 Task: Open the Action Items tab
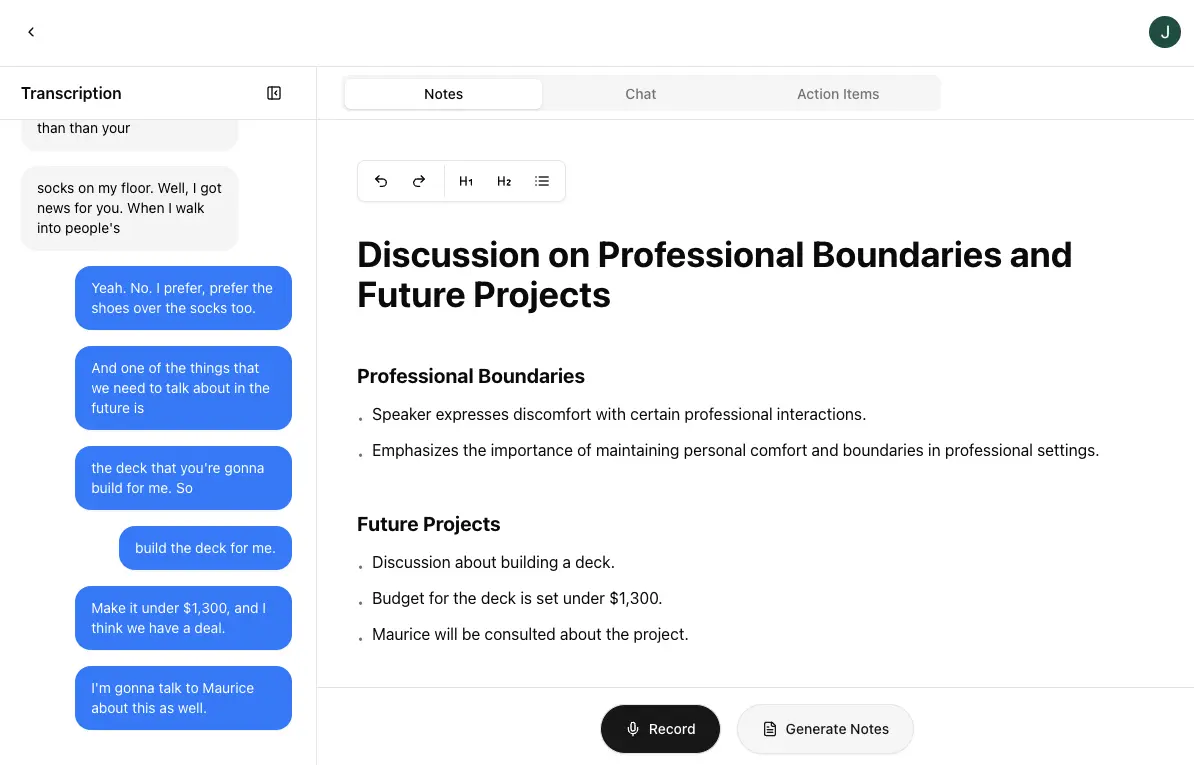[838, 94]
